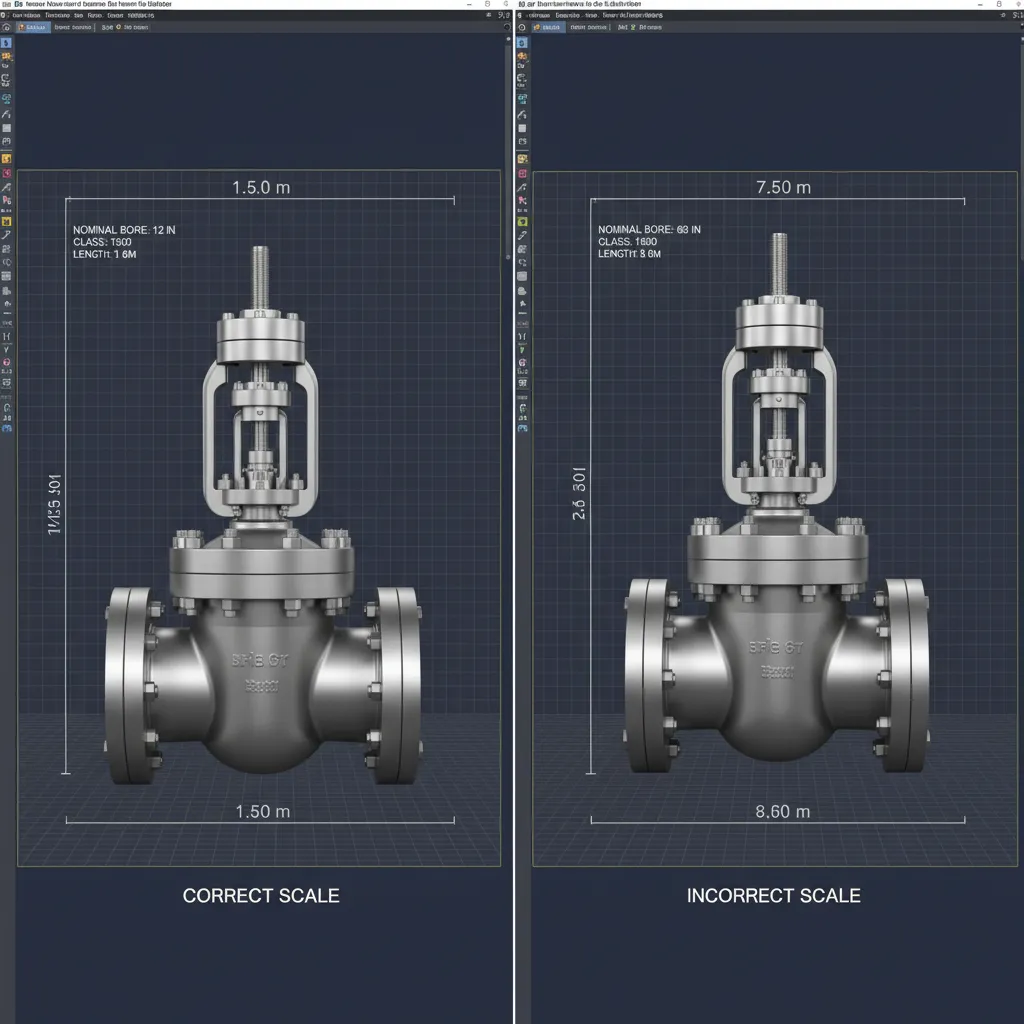1024x1024 pixels.
Task: Select the arc curve tool in left window sidebar
Action: (6, 114)
